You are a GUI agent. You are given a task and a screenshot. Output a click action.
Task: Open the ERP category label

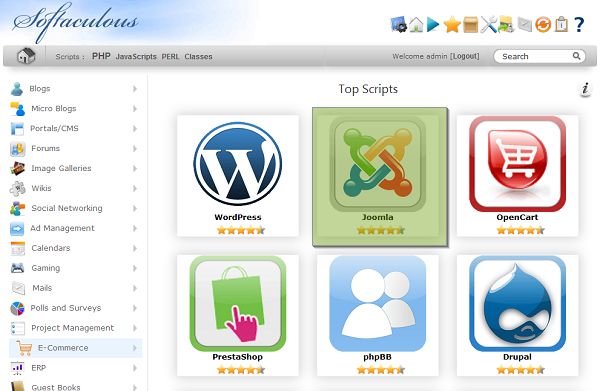pos(39,368)
